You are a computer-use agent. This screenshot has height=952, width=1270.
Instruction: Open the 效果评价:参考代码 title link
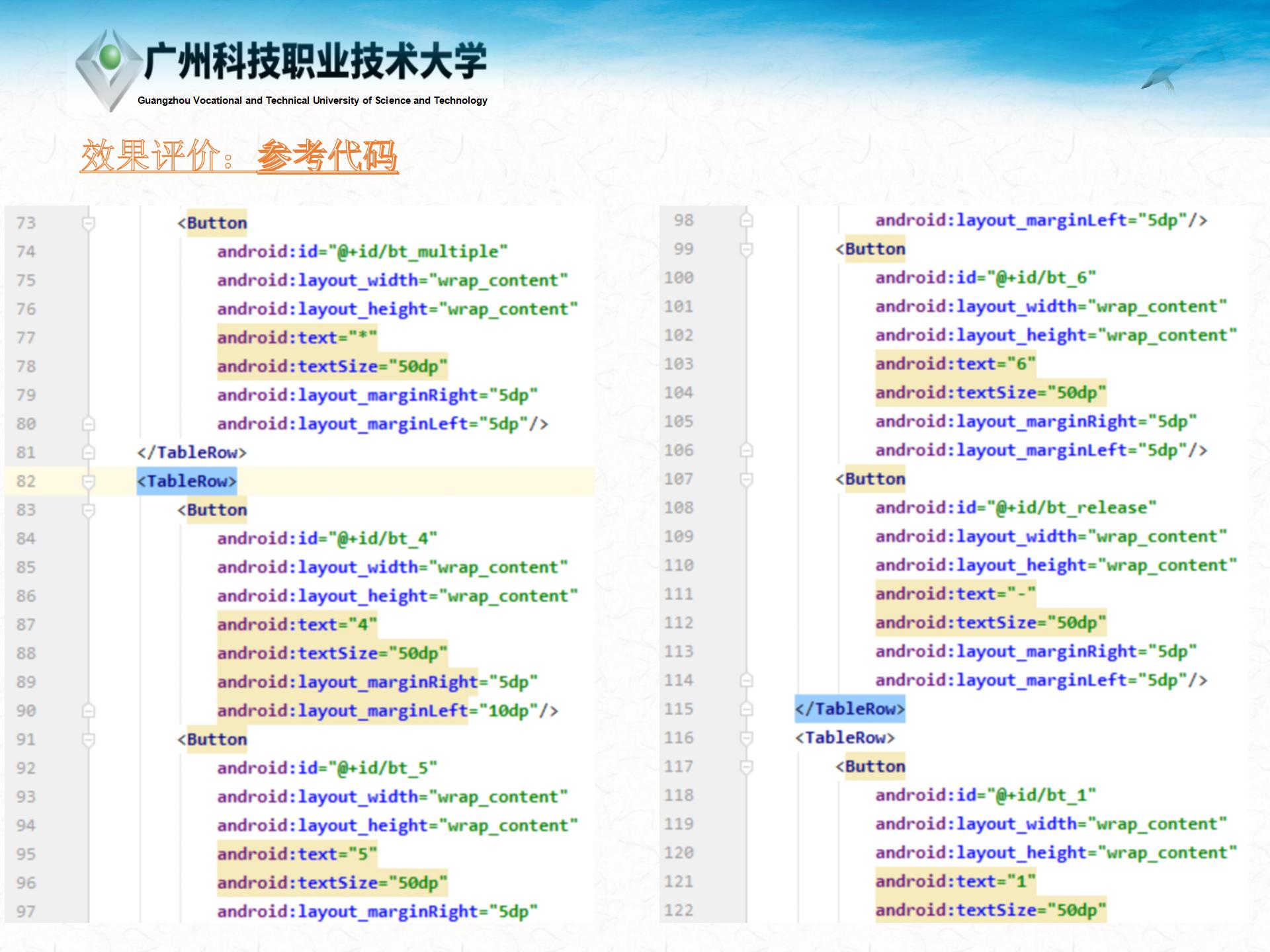click(239, 156)
